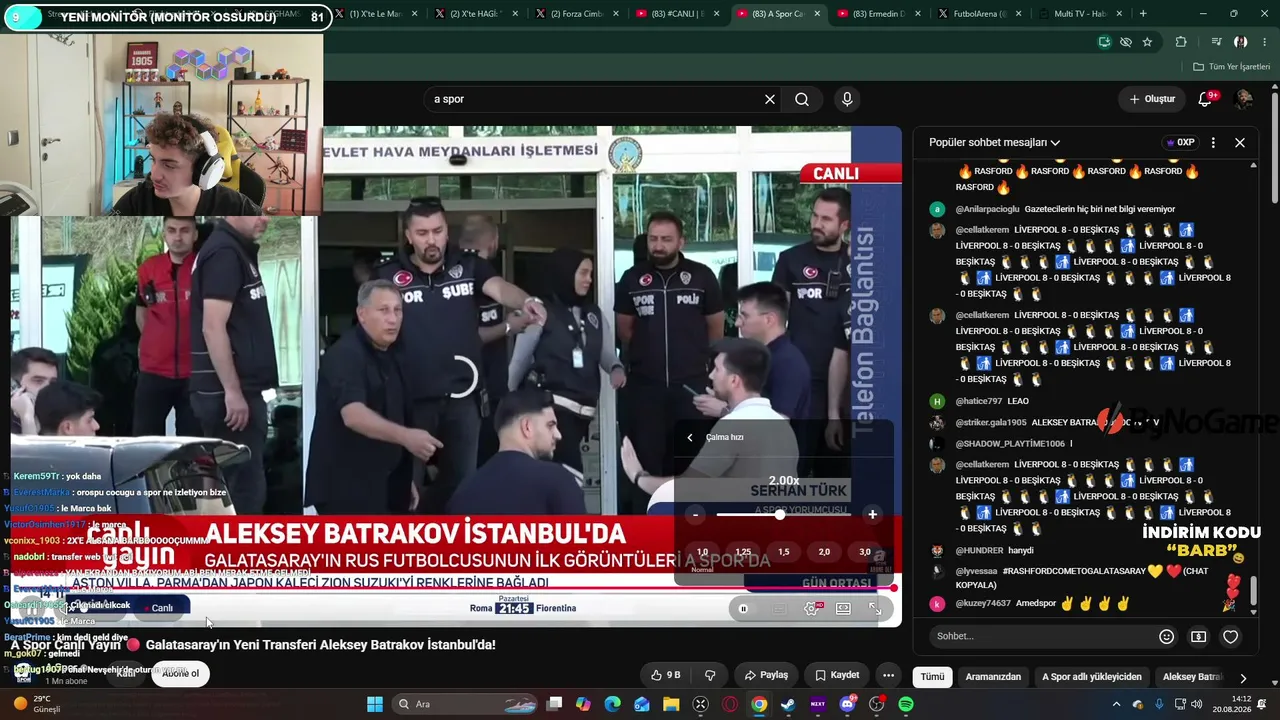Expand the Popüler sohbet mesajları dropdown
Viewport: 1280px width, 720px height.
point(994,142)
